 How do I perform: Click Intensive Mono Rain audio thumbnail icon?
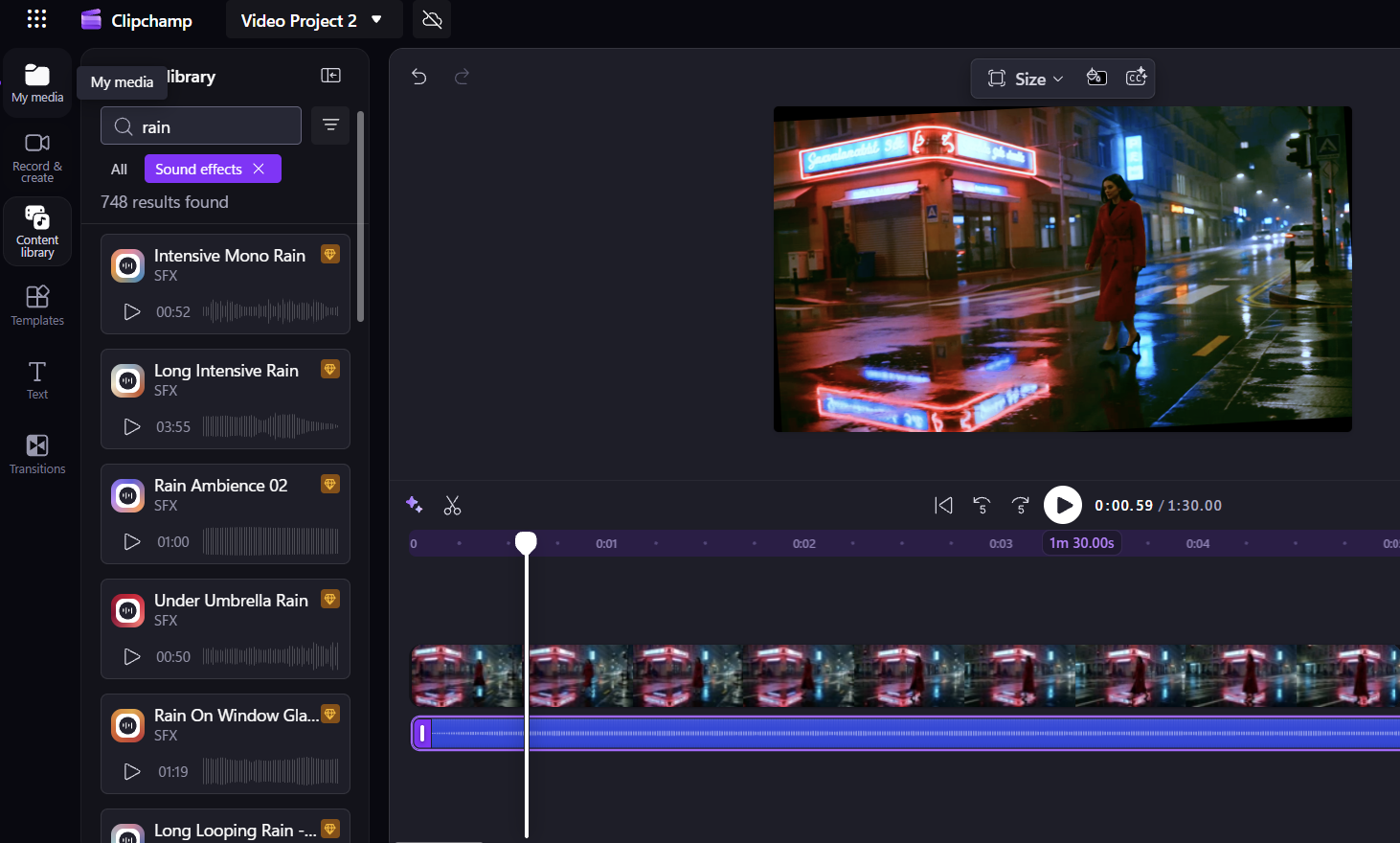pyautogui.click(x=128, y=265)
